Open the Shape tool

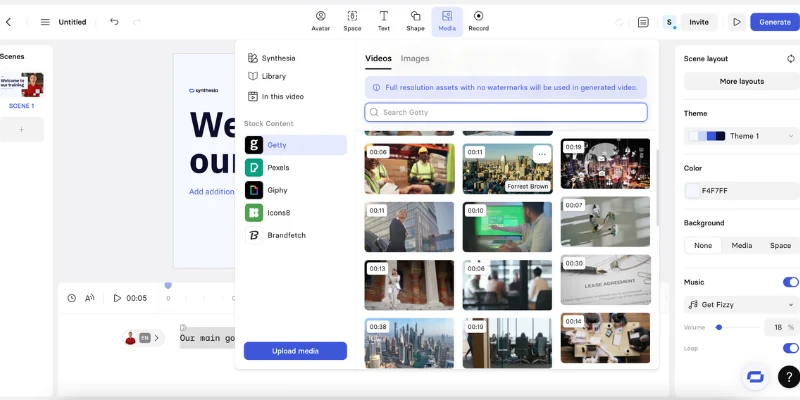pos(415,21)
